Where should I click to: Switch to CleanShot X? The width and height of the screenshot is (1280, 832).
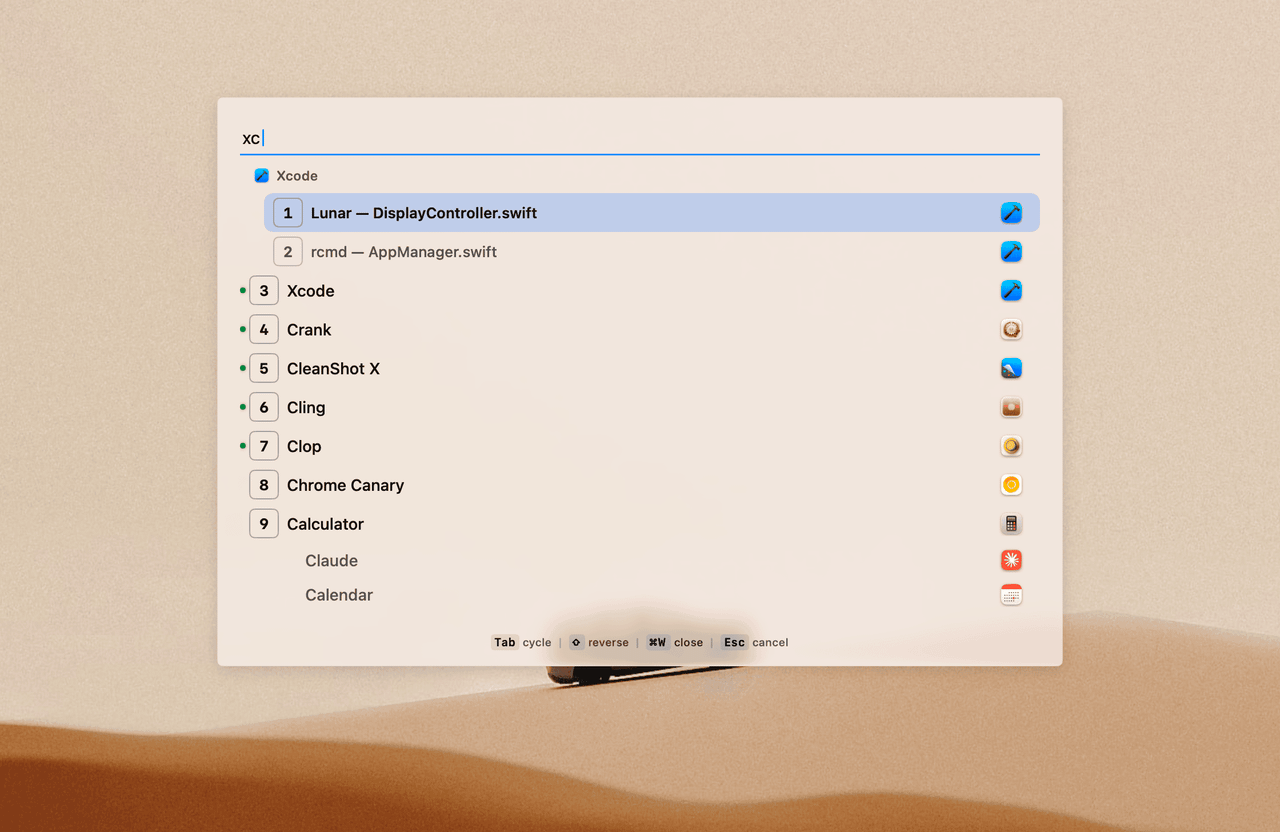640,369
